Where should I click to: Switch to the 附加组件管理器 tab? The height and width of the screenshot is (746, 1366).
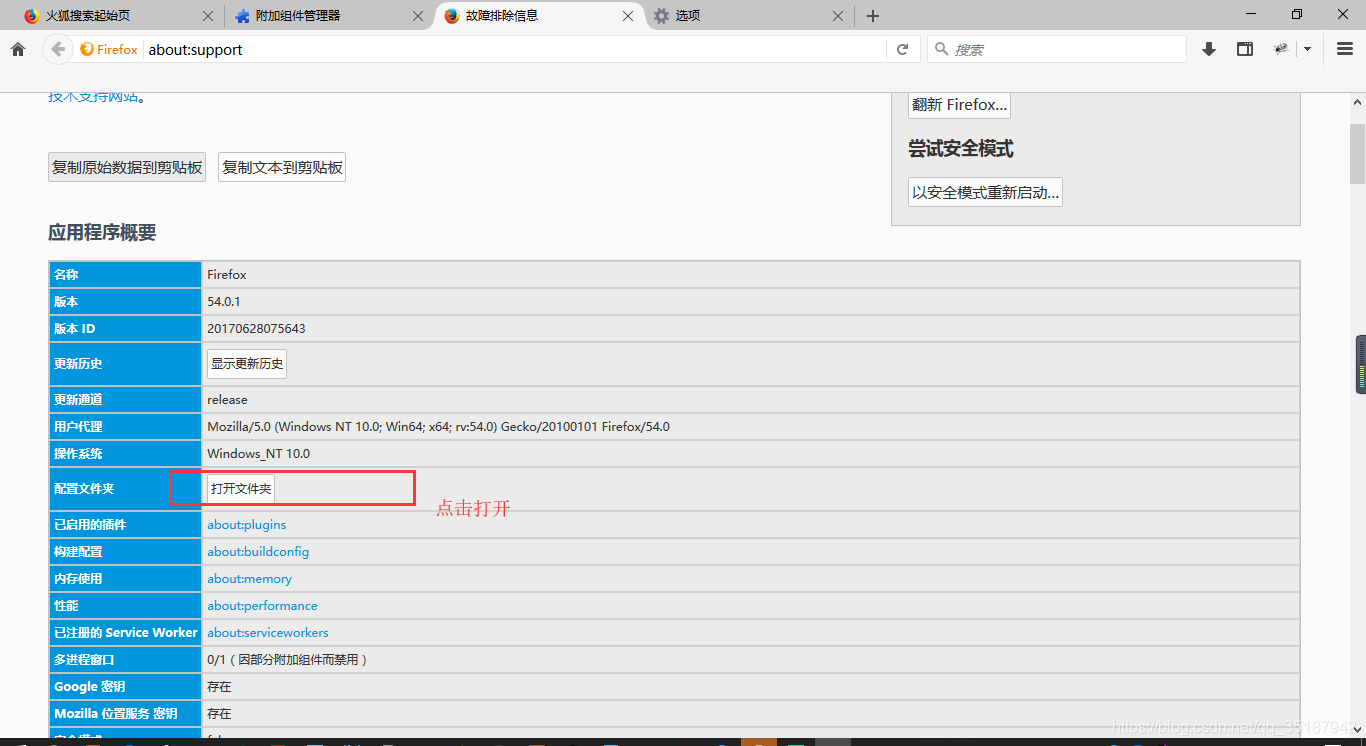pyautogui.click(x=326, y=16)
